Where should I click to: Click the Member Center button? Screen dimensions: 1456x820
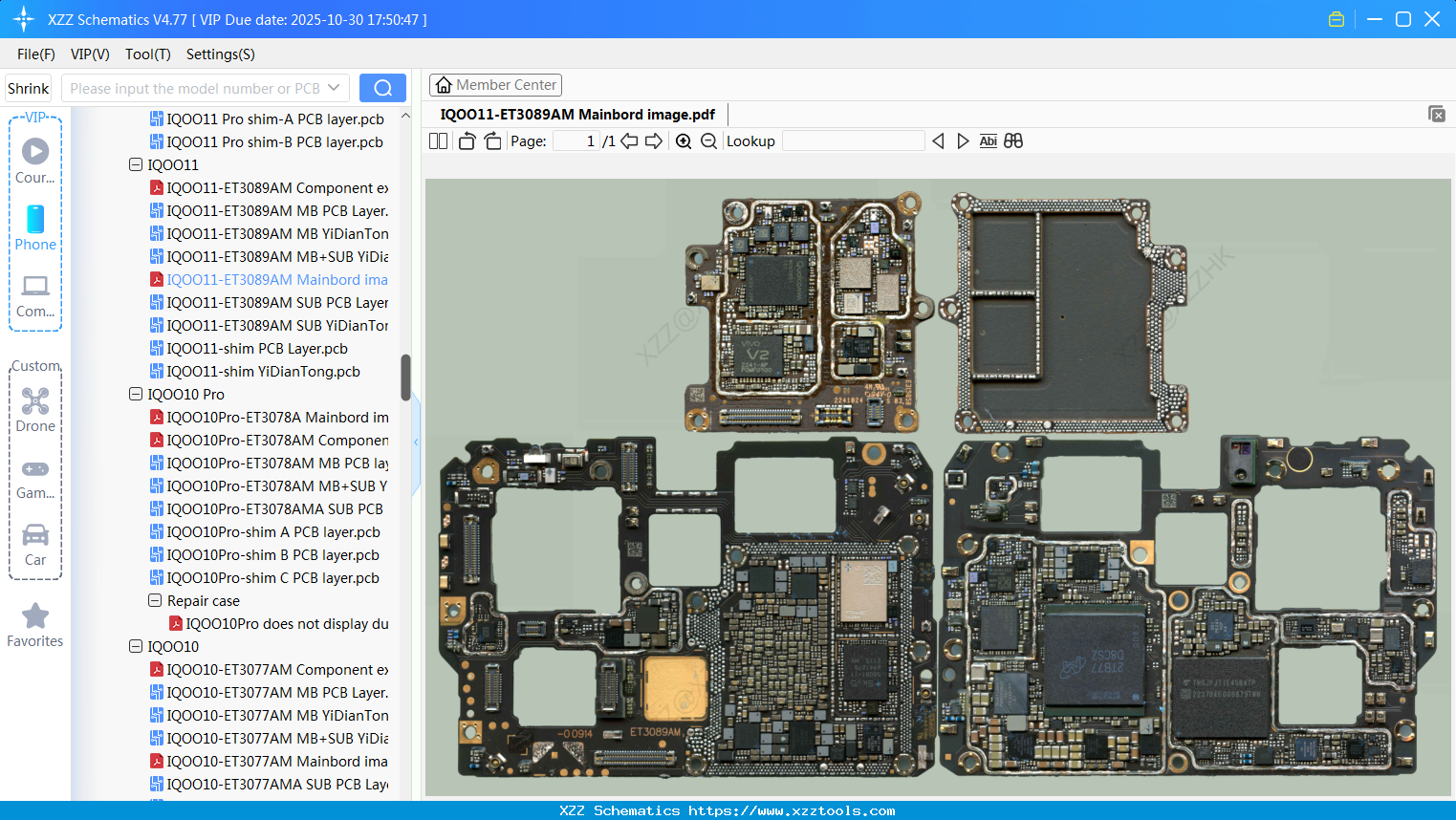495,84
